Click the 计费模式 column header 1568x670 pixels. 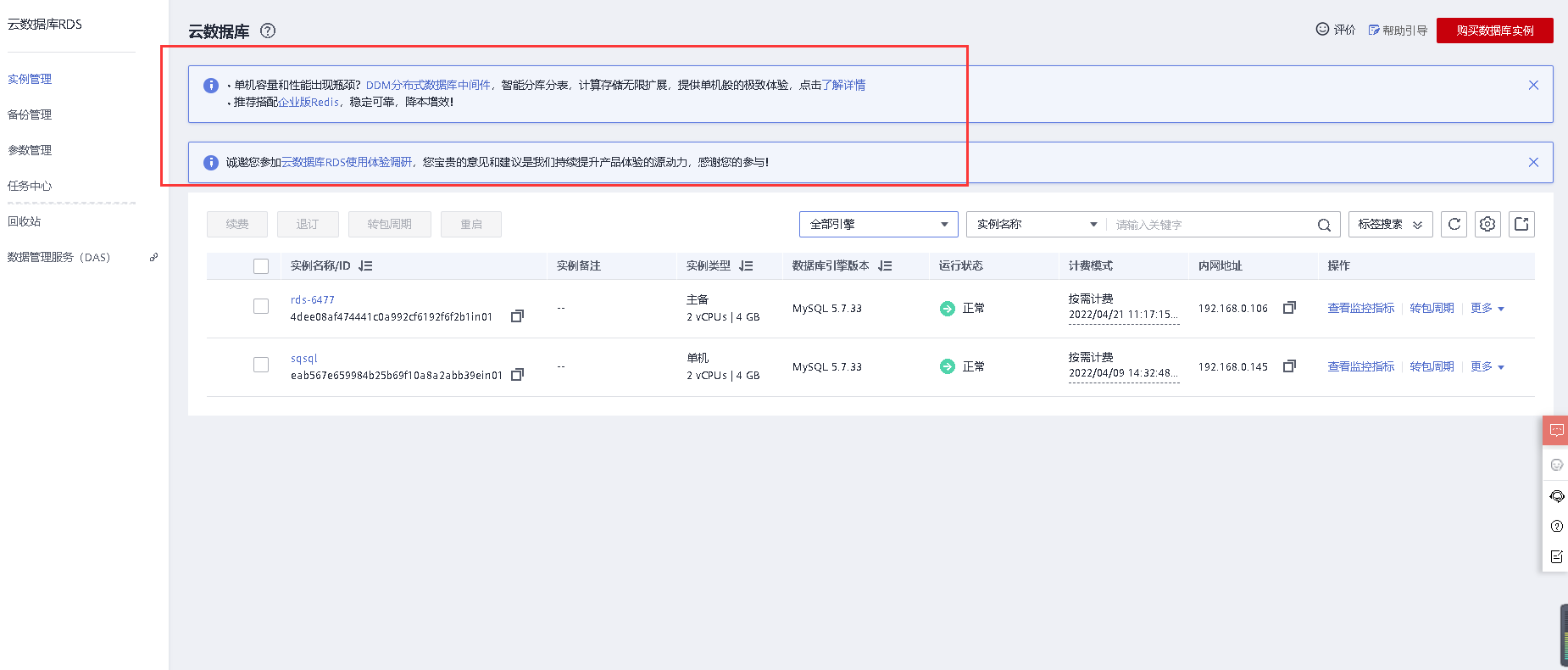pos(1091,265)
